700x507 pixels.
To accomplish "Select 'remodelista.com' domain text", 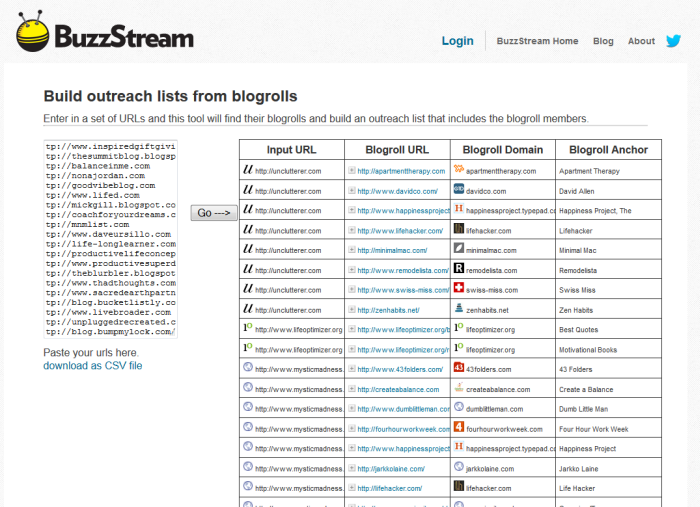I will 492,270.
